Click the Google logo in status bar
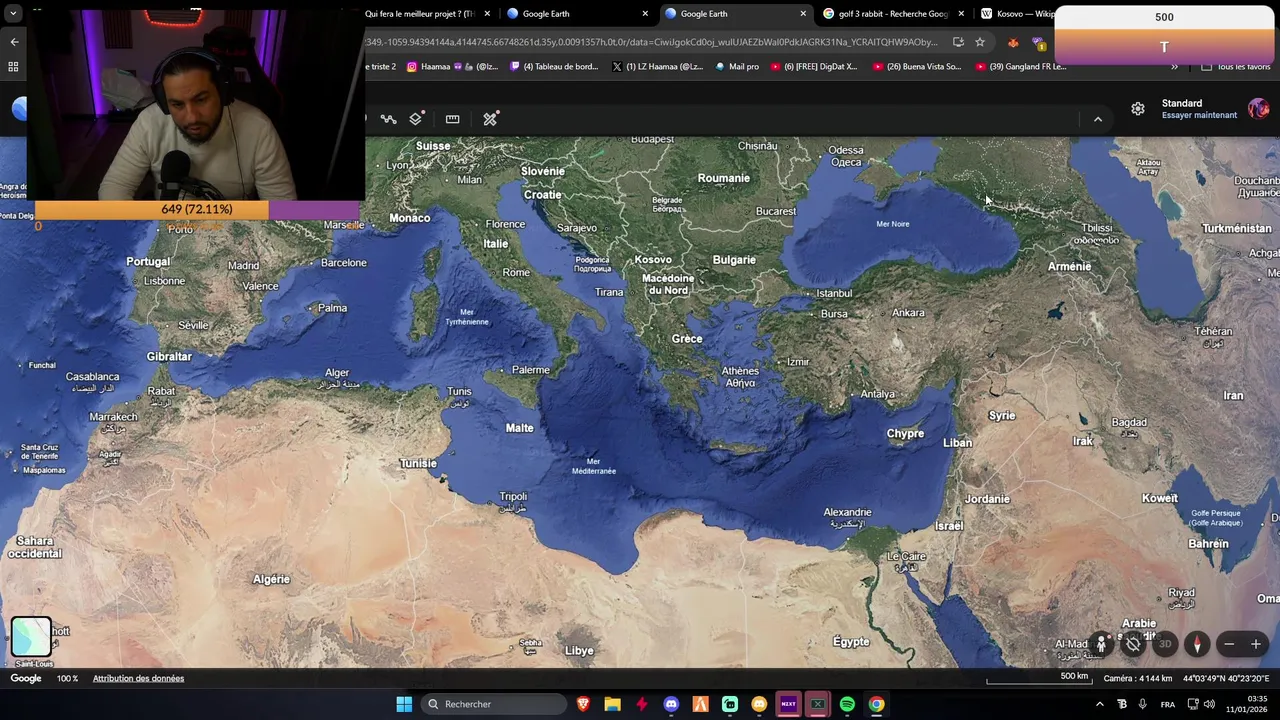The height and width of the screenshot is (720, 1280). coord(26,678)
